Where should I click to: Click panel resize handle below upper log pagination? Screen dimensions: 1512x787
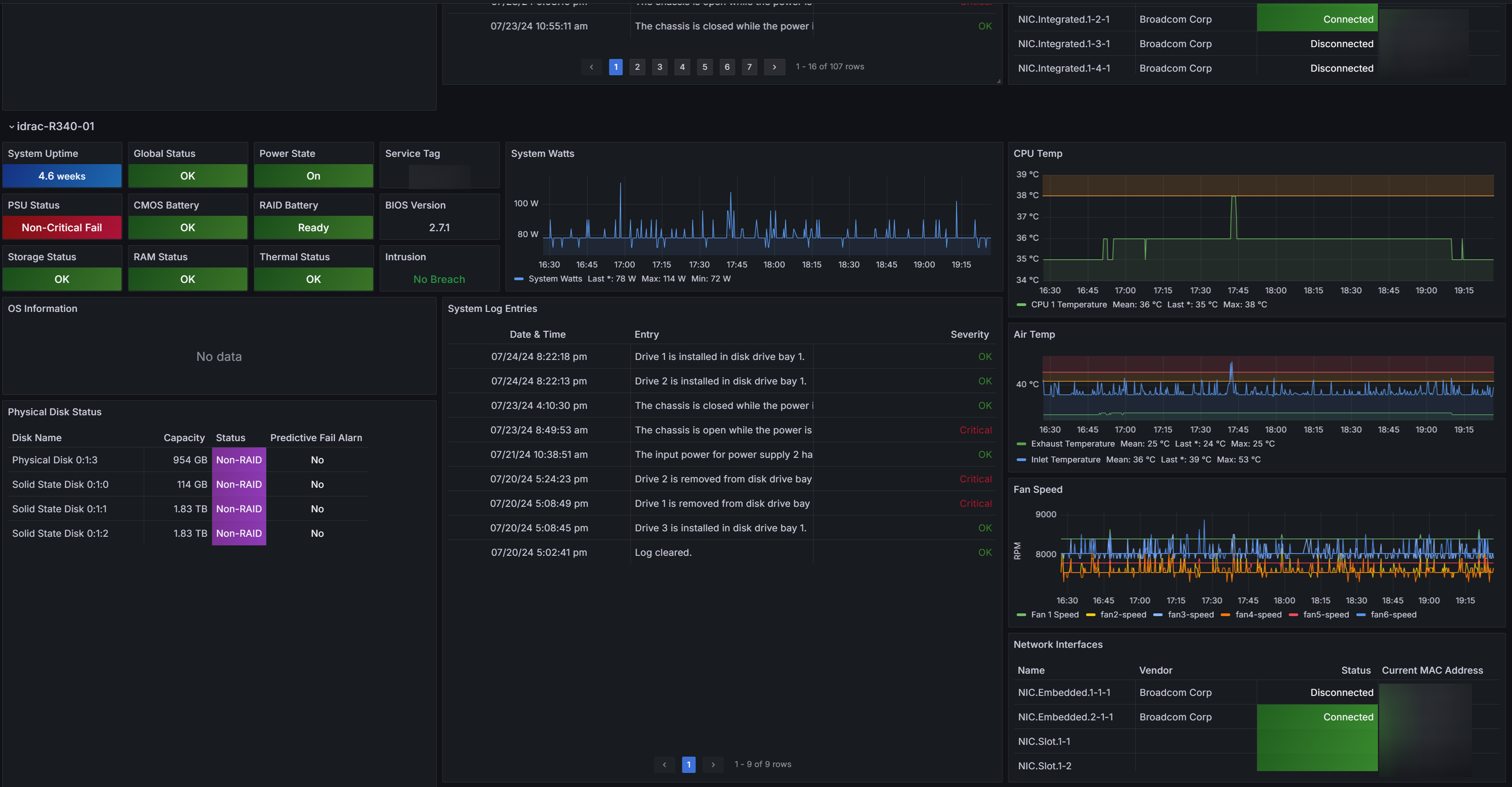[x=998, y=81]
